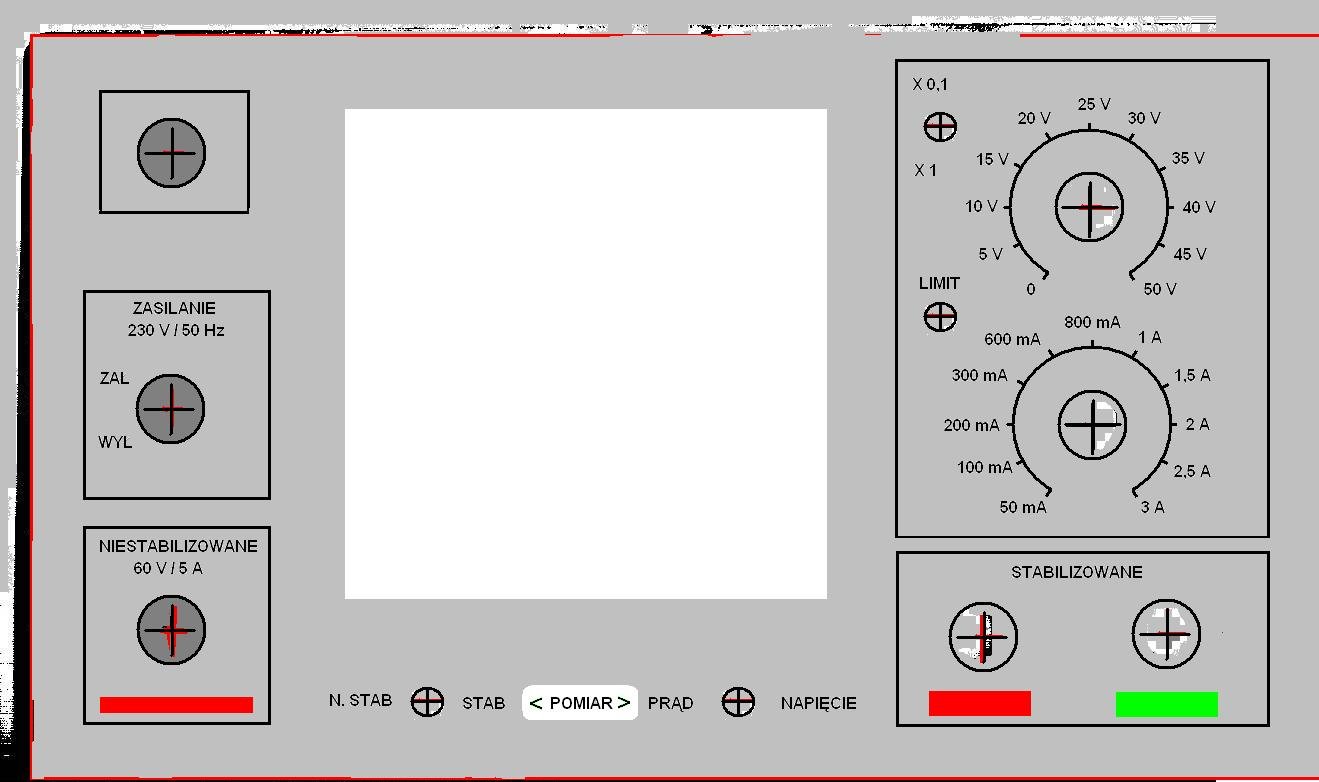1319x782 pixels.
Task: Click the left STABILIZOWANE output terminal
Action: 983,636
